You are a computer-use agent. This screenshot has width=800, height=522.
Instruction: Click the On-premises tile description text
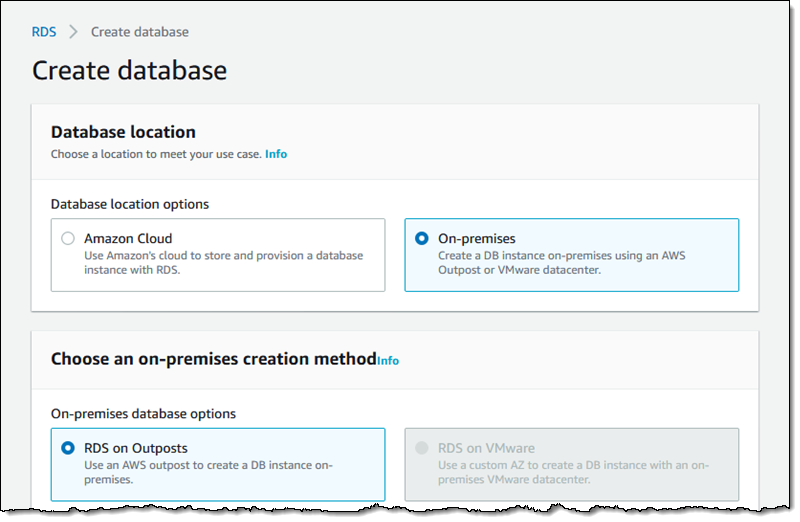click(561, 262)
